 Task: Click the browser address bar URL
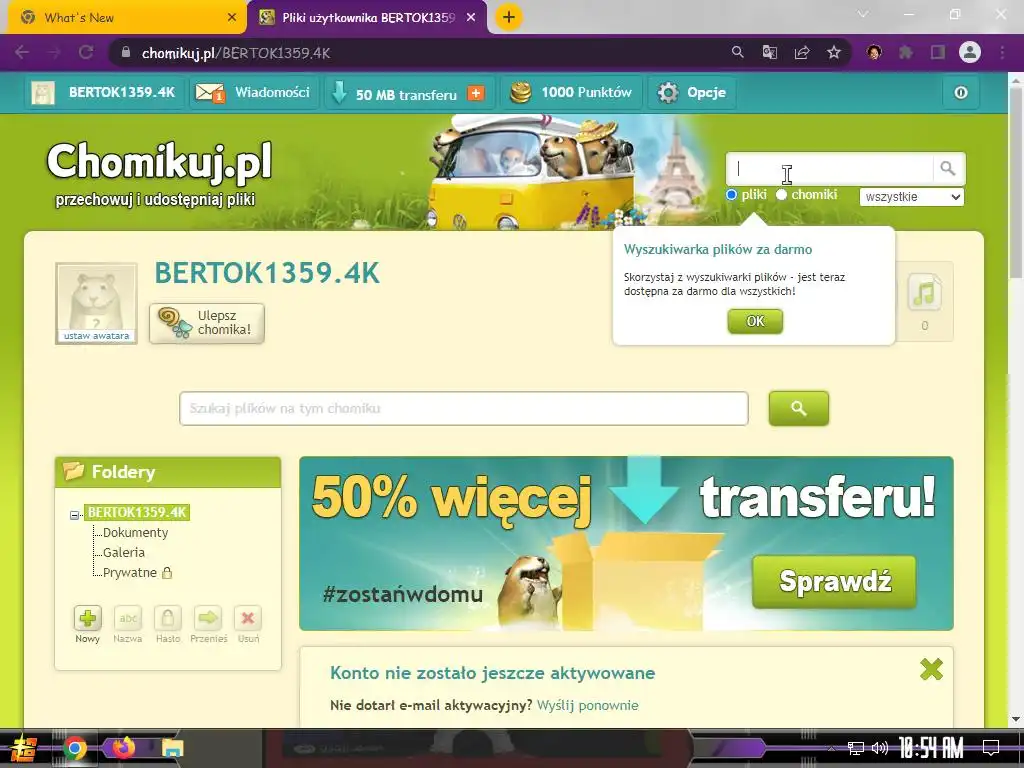coord(236,53)
